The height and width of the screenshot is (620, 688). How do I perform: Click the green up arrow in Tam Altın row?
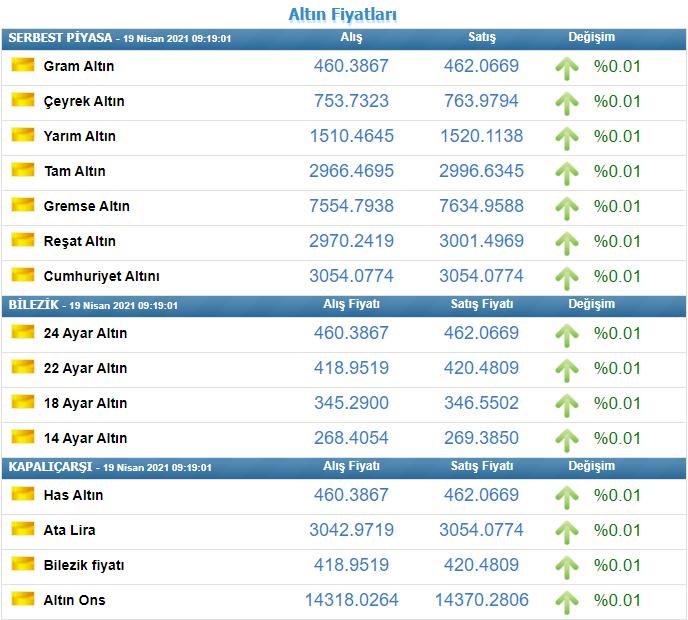point(567,172)
